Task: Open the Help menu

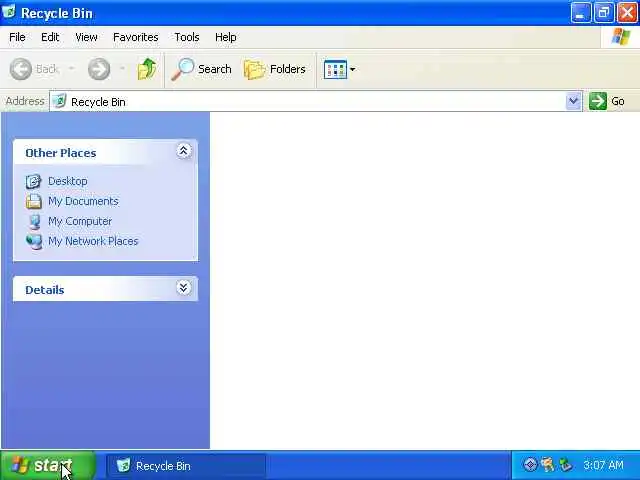Action: 226,37
